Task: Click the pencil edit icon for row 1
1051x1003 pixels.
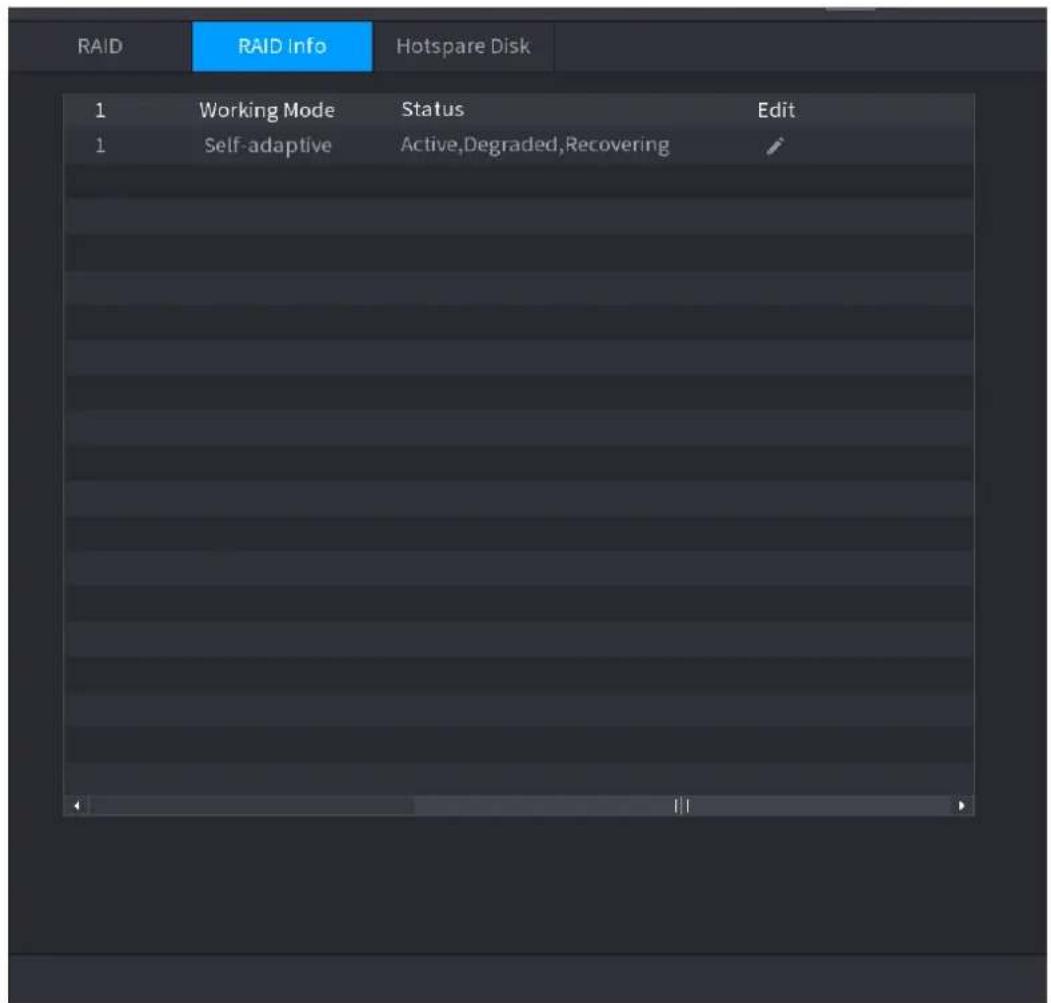Action: click(x=775, y=146)
